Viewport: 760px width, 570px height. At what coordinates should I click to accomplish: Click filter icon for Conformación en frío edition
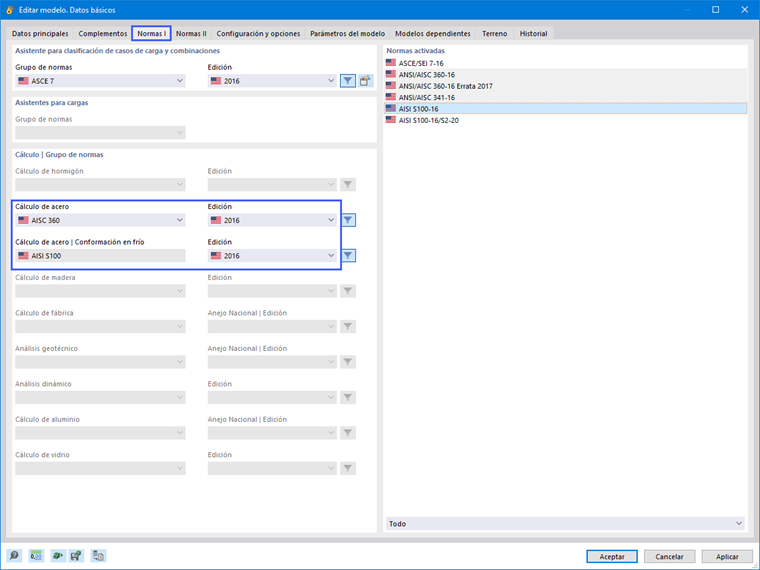click(x=348, y=255)
